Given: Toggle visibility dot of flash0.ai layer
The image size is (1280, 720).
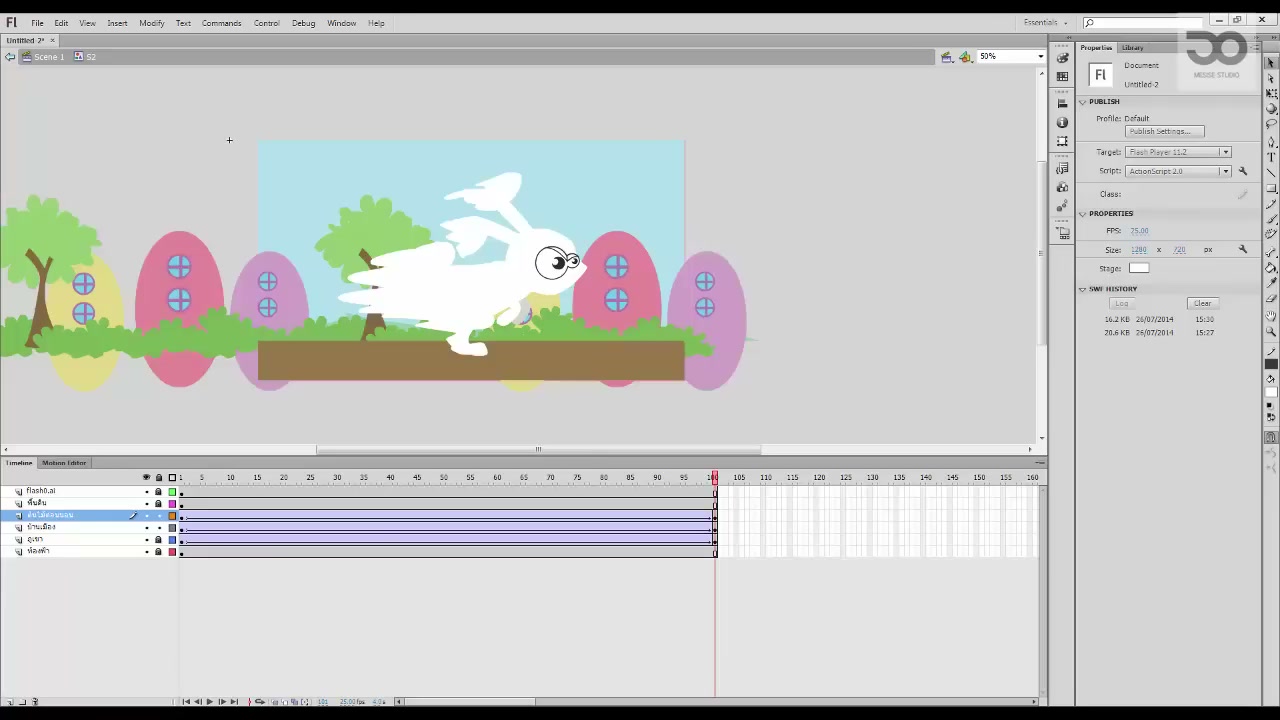Looking at the screenshot, I should click(x=146, y=492).
